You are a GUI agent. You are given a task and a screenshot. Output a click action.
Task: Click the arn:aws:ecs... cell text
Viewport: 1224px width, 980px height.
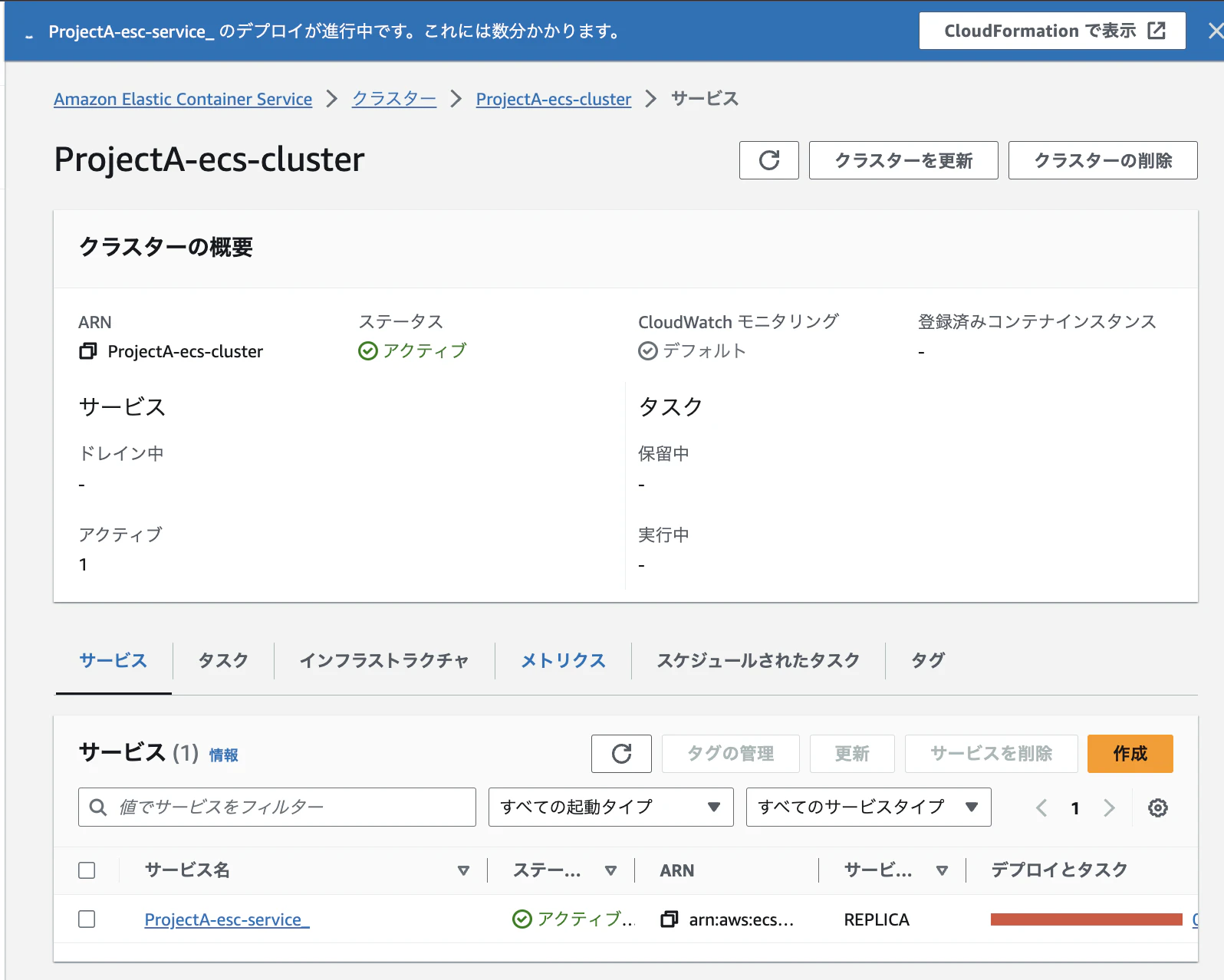tap(742, 919)
